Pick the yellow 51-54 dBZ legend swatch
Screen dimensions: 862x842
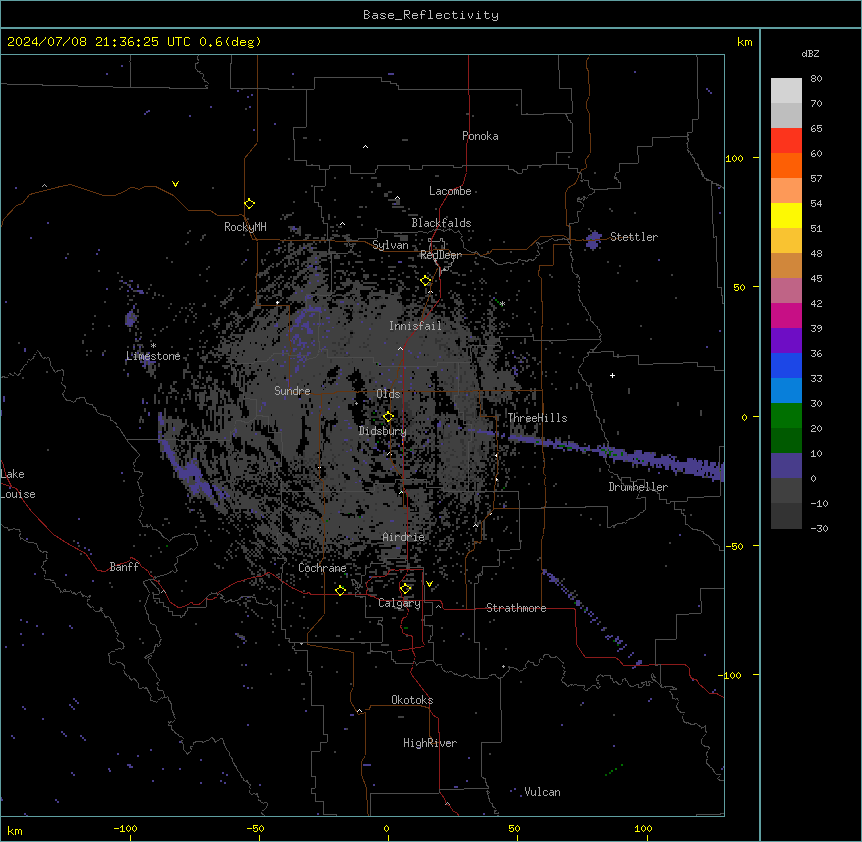click(786, 215)
